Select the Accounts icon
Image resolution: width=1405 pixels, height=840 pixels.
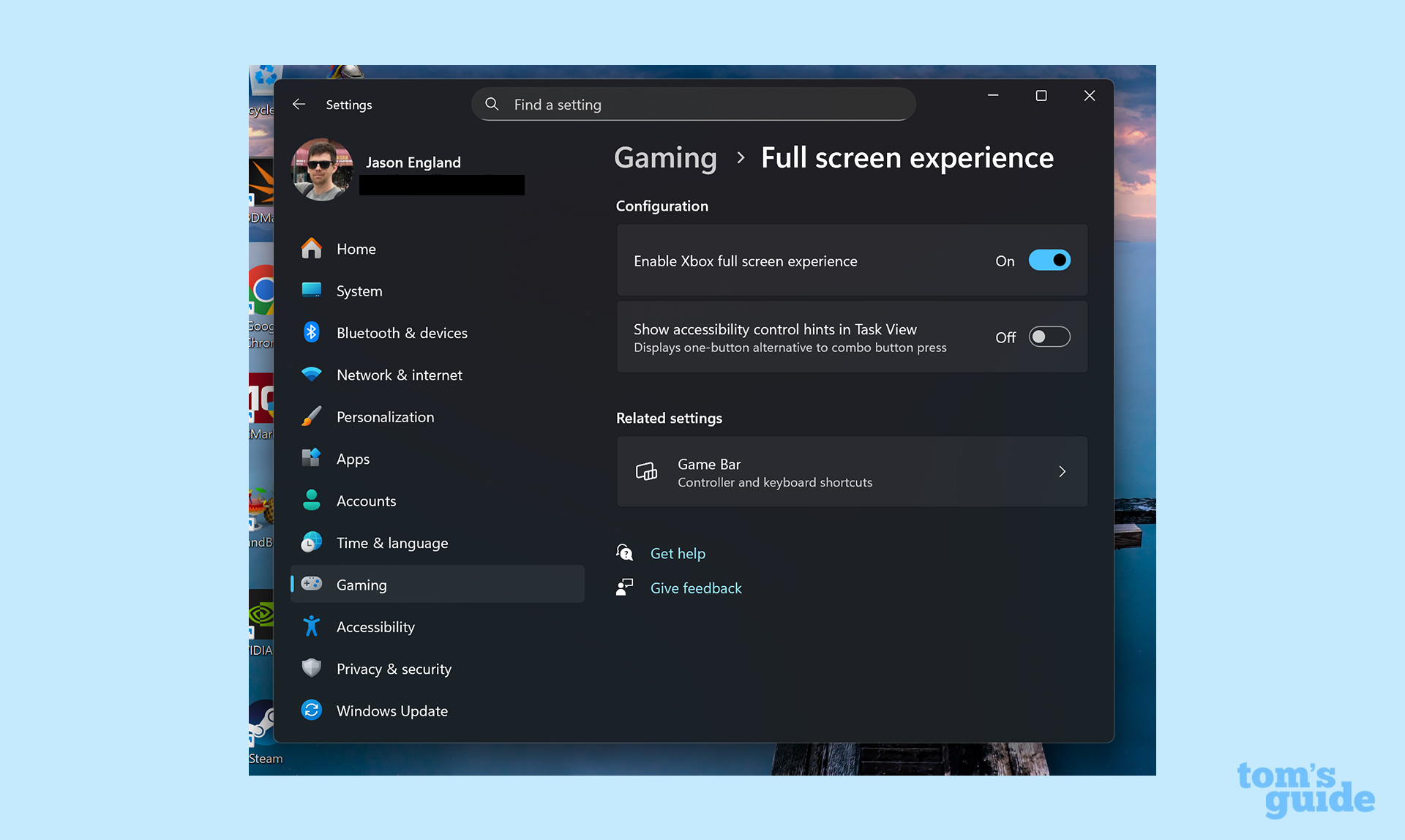[312, 500]
